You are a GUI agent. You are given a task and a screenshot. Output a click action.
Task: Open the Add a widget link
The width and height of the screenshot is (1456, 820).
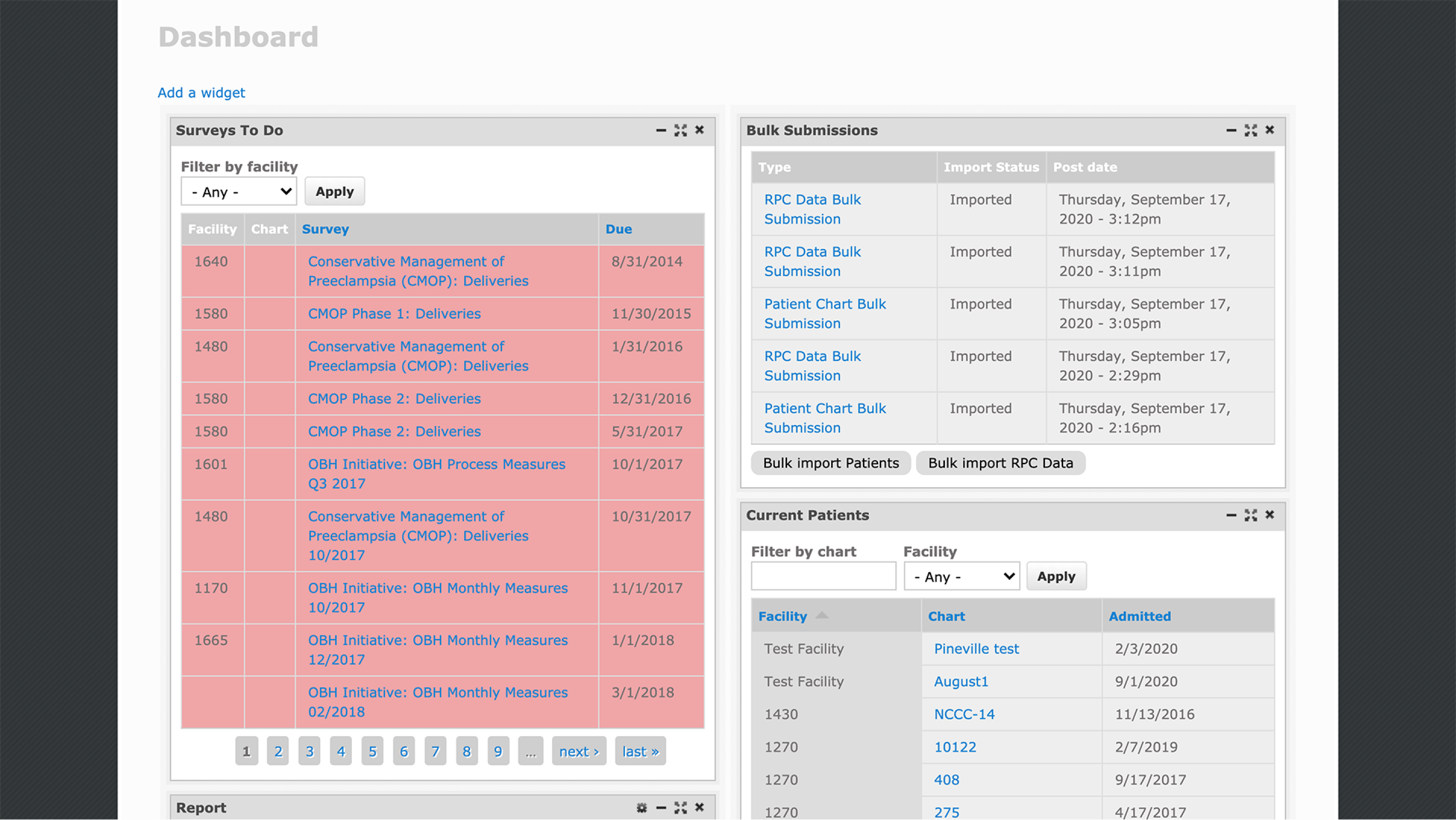pos(201,93)
